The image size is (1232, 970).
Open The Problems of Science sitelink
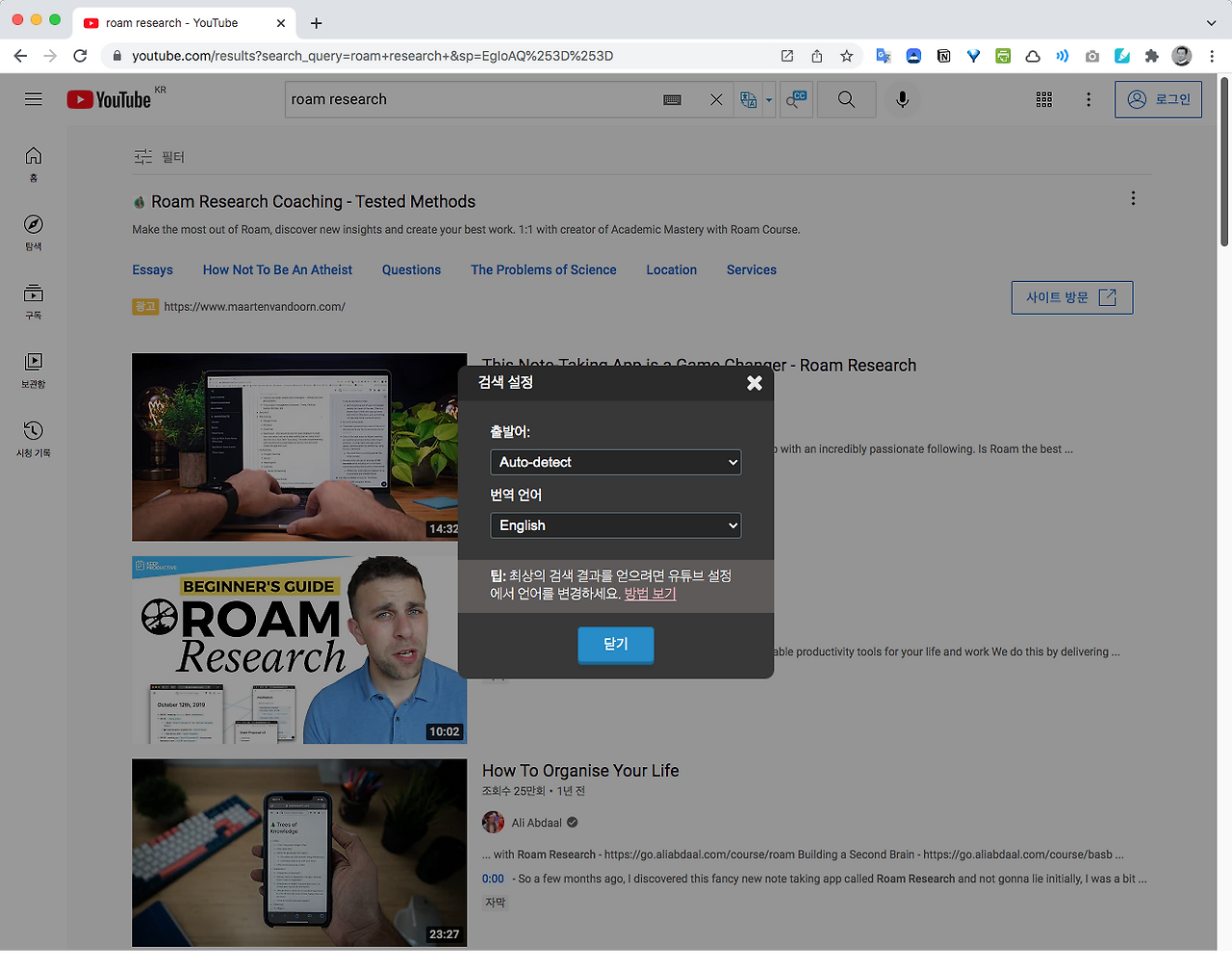click(x=544, y=270)
